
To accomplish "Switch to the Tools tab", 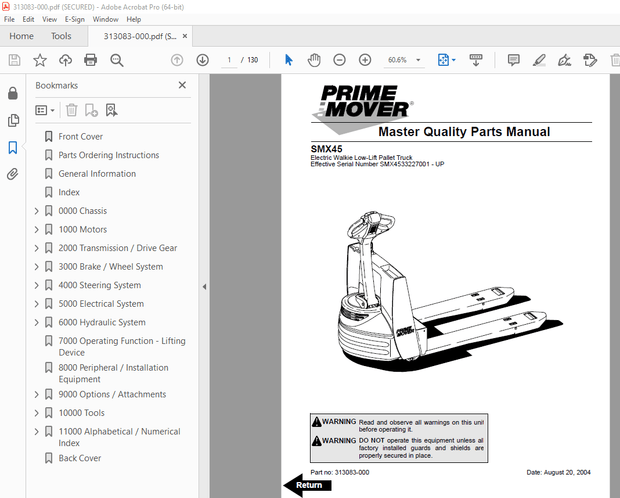I will (61, 36).
